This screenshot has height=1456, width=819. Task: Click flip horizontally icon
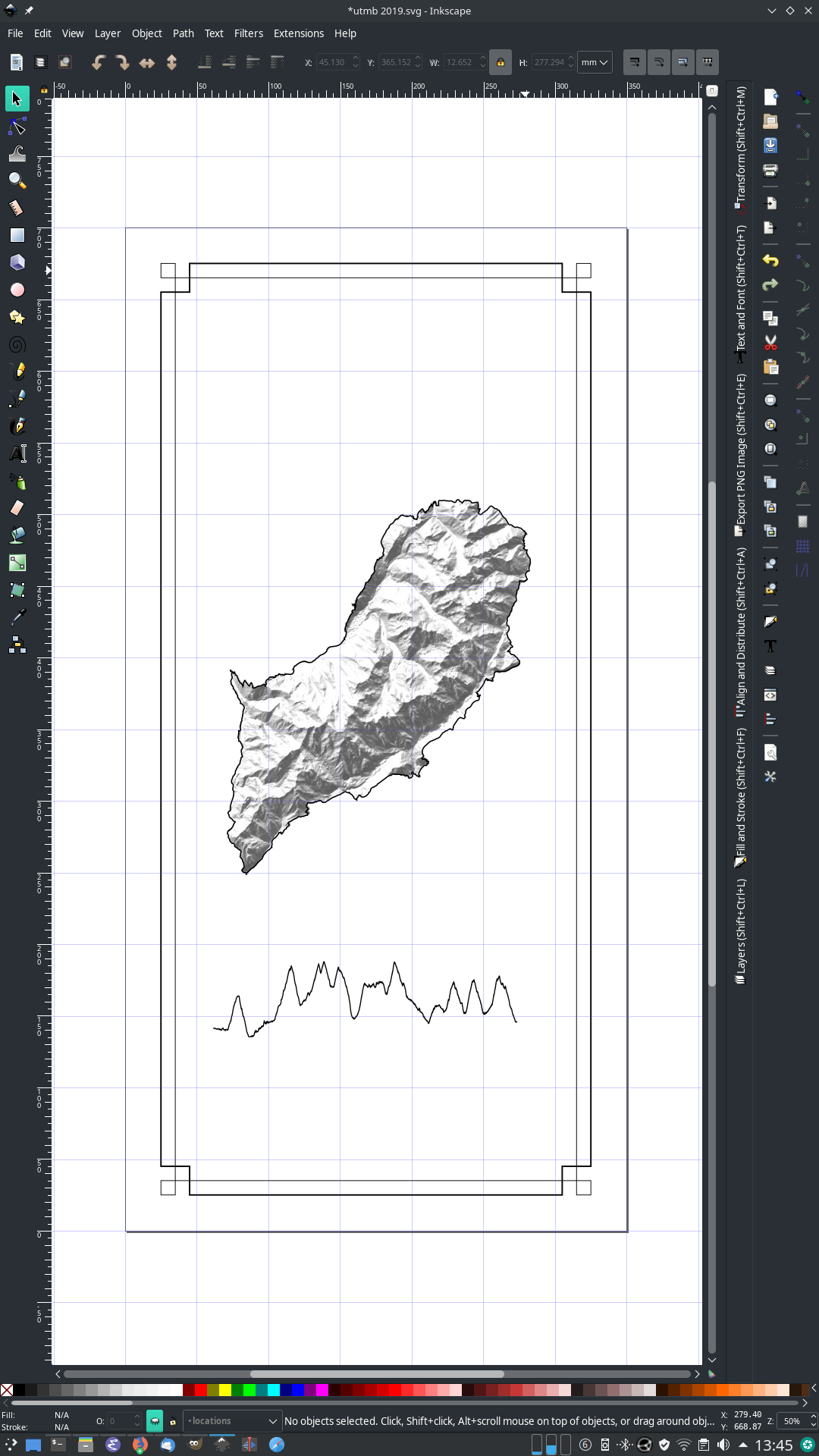point(147,62)
